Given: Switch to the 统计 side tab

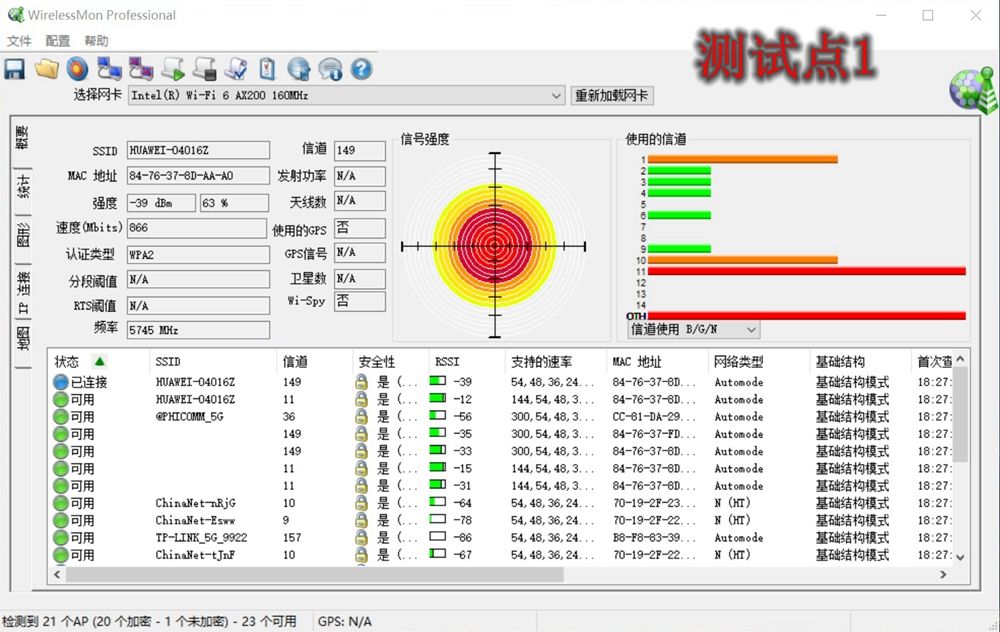Looking at the screenshot, I should point(22,186).
